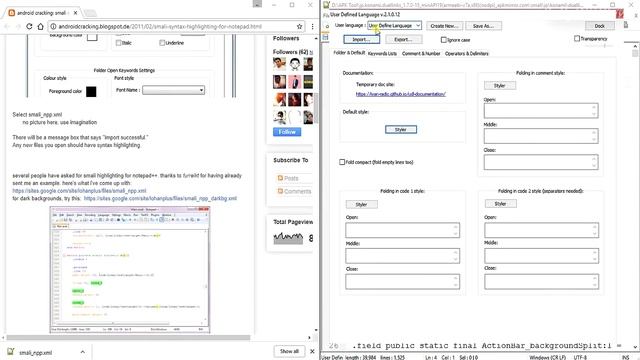This screenshot has width=640, height=360.
Task: Open Styler for Folding in code 1
Action: point(362,204)
